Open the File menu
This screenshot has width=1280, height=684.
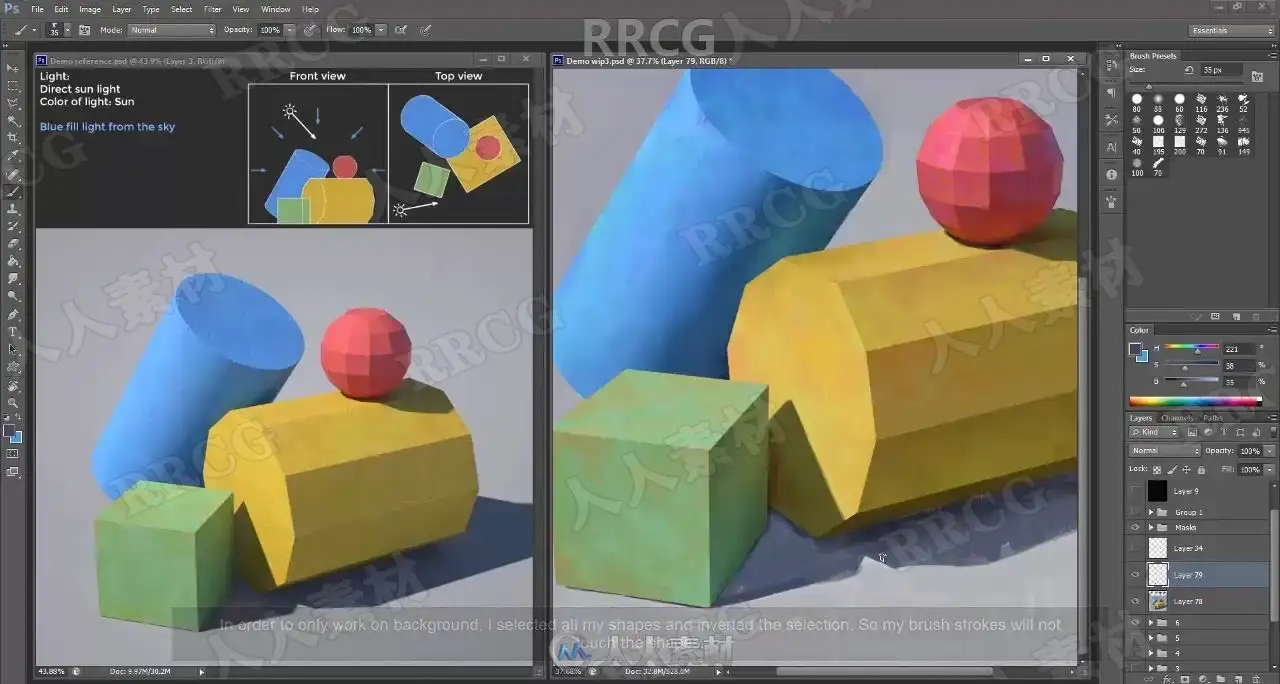37,9
